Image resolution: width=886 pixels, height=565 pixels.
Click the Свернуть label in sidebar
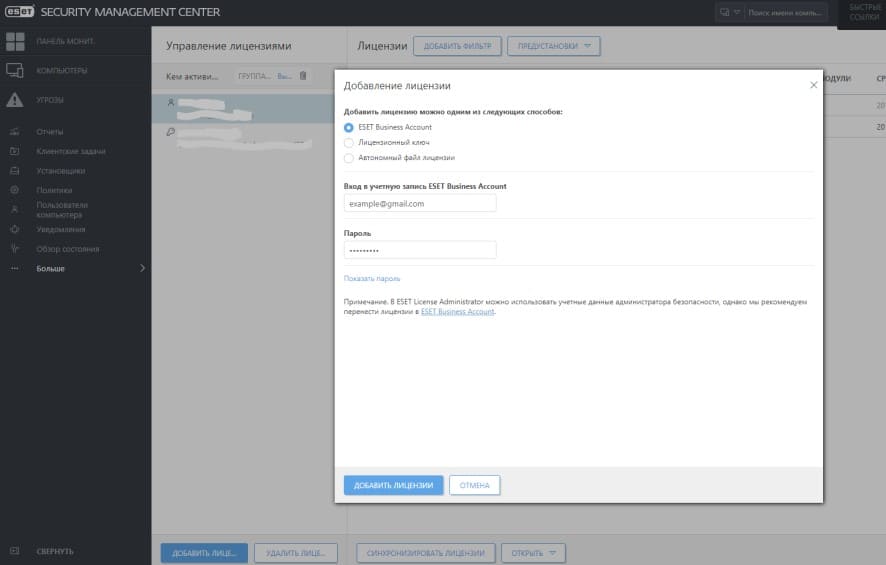pyautogui.click(x=55, y=551)
